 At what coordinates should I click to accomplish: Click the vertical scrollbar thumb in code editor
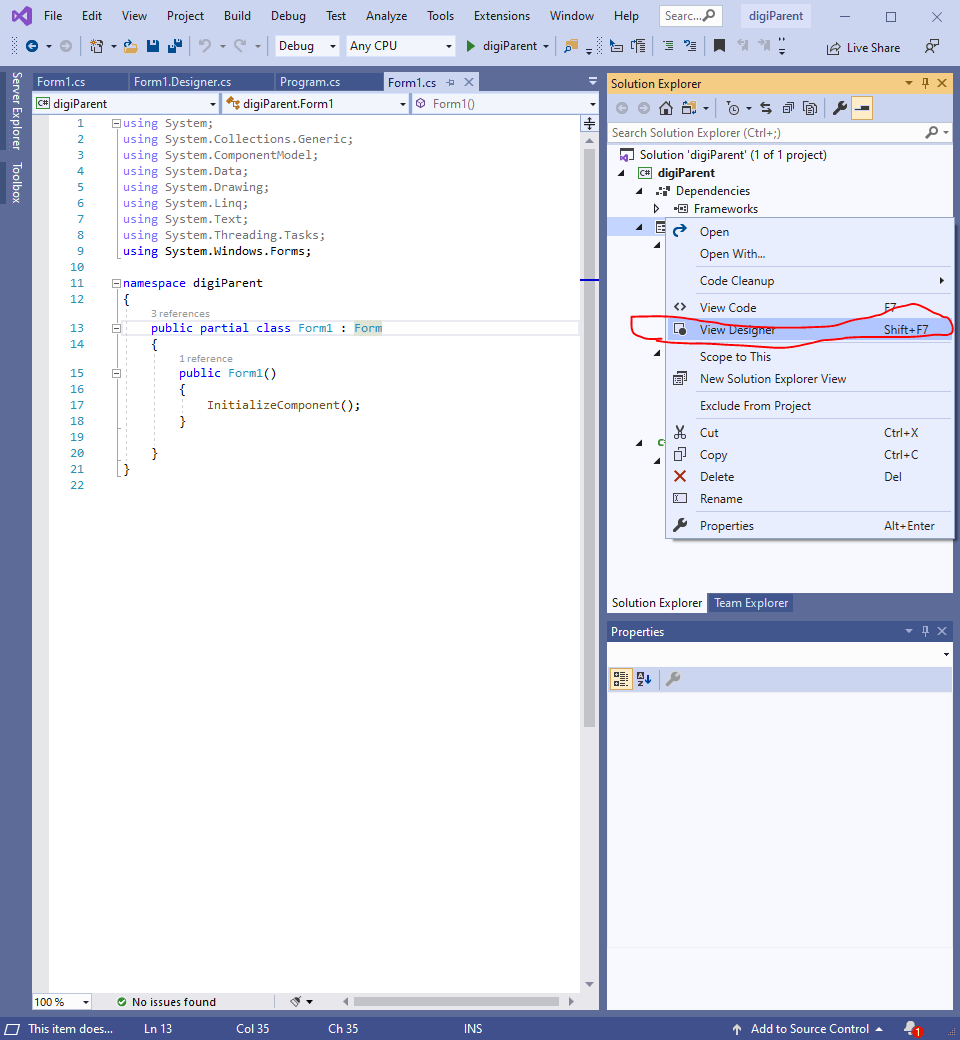click(589, 438)
